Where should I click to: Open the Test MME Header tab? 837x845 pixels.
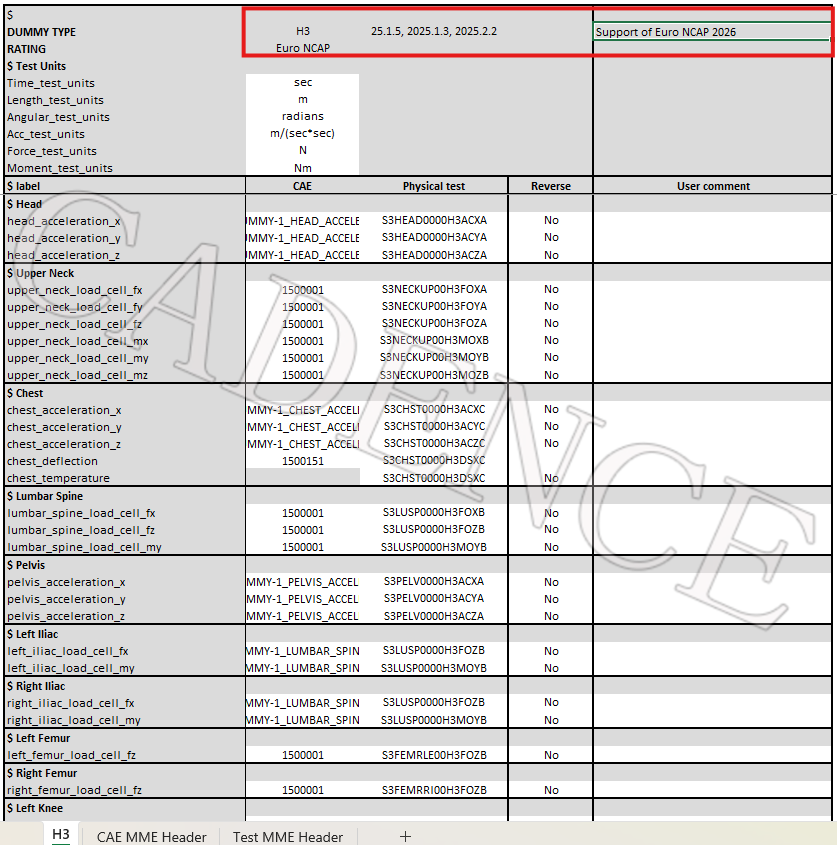(288, 836)
